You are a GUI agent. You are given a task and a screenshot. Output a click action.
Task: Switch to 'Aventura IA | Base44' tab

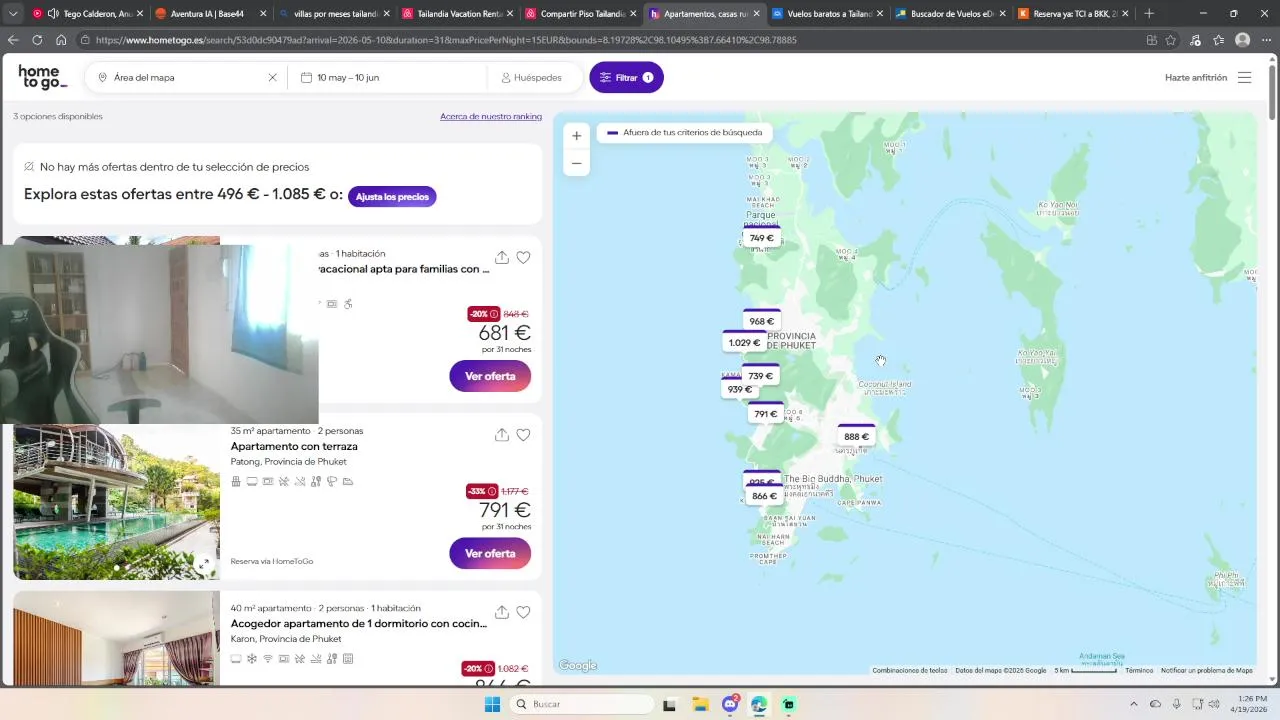click(x=209, y=14)
